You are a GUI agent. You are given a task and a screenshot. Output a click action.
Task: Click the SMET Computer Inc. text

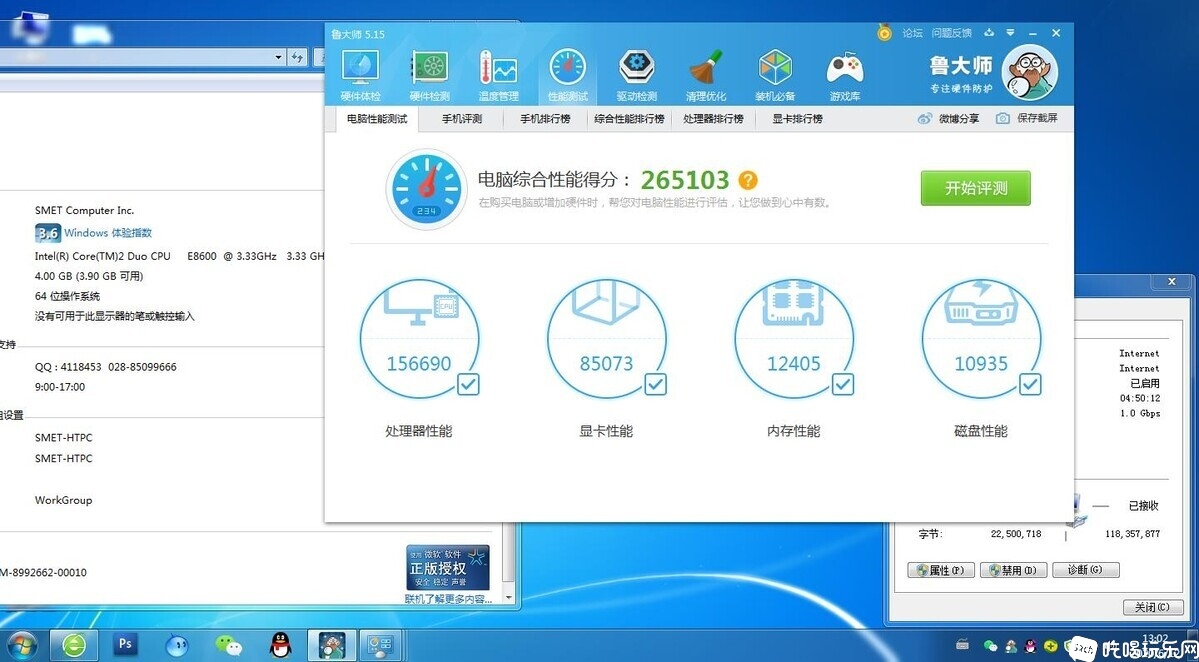point(84,210)
